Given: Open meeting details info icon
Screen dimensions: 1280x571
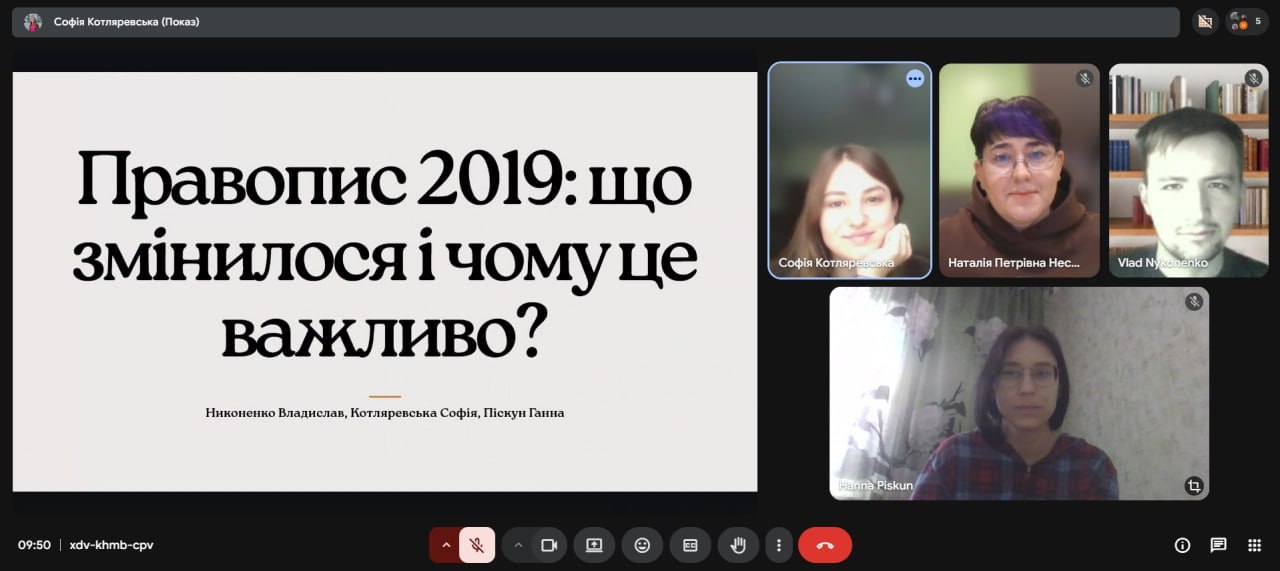Looking at the screenshot, I should 1182,545.
